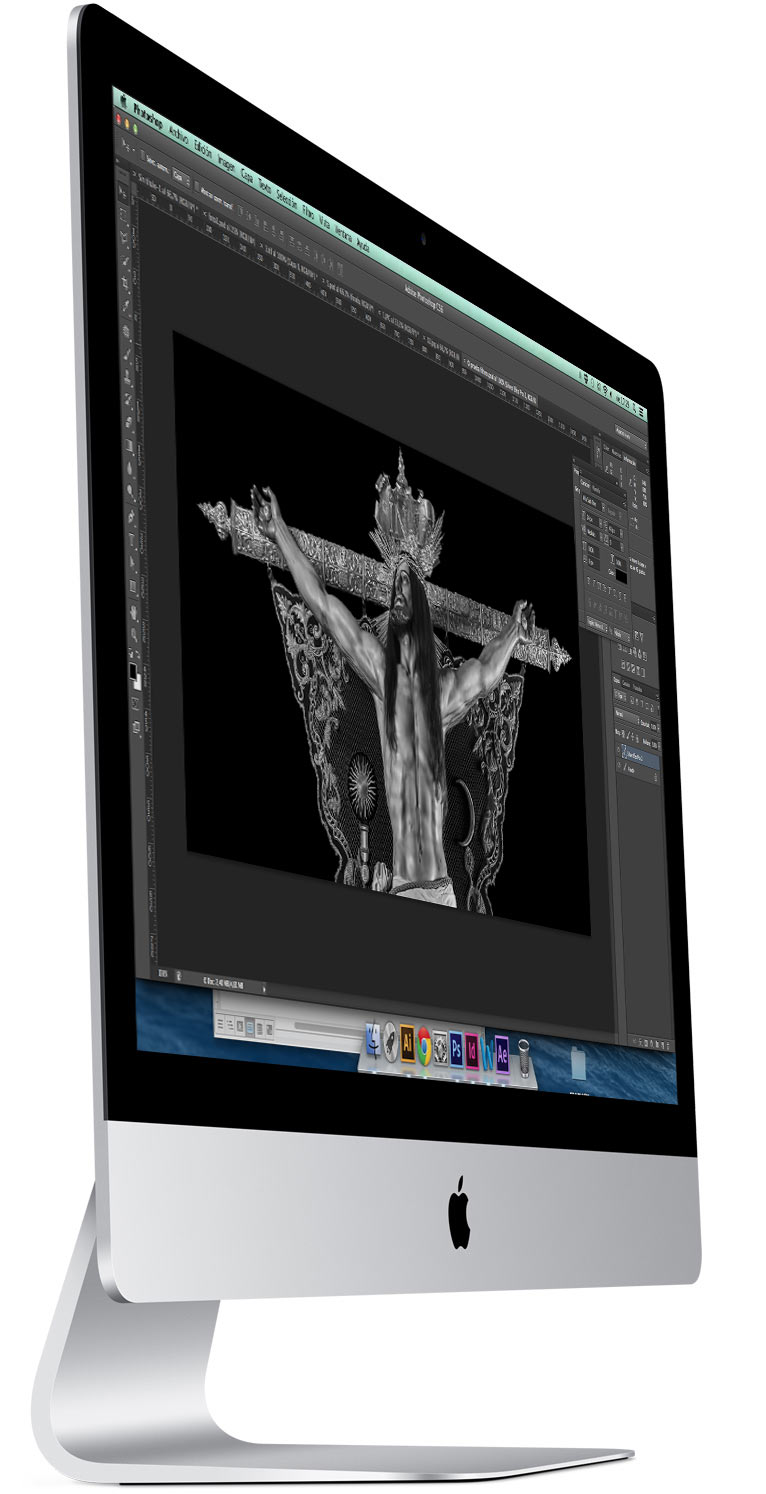
Task: Select the blue highlighted top layer row
Action: [x=638, y=757]
